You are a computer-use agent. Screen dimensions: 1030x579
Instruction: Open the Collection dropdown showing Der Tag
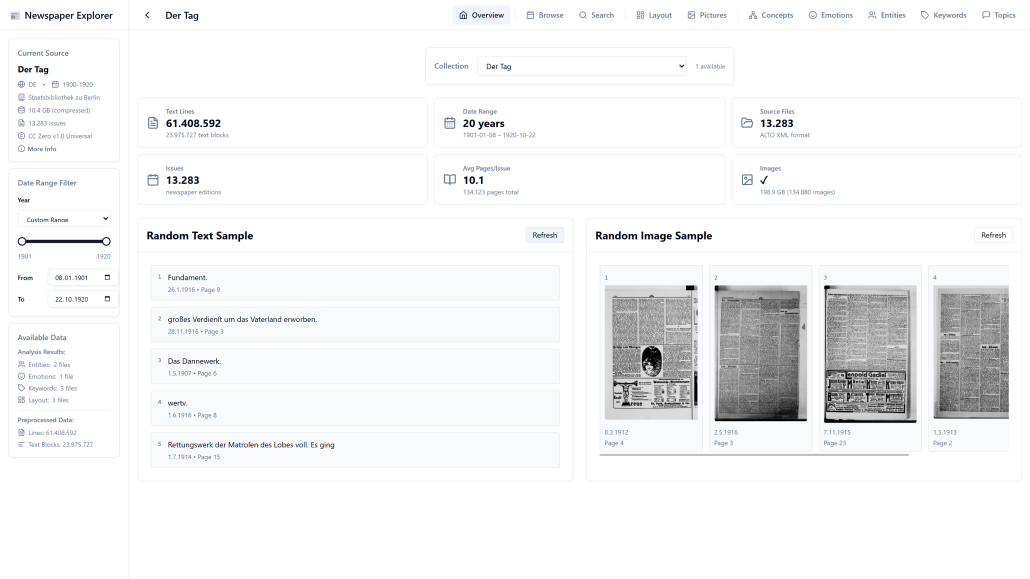[580, 66]
